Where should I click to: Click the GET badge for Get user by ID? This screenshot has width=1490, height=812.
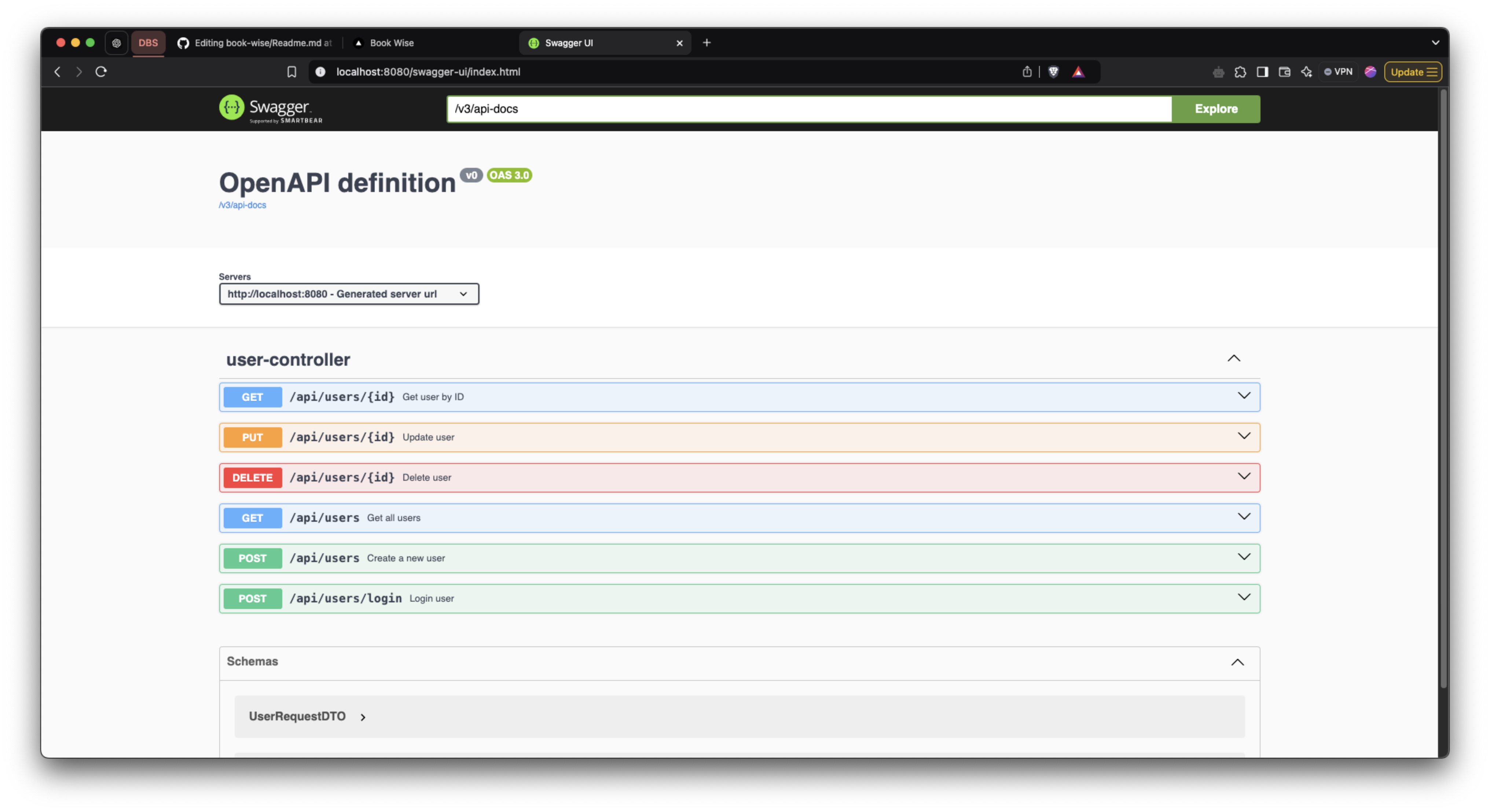tap(252, 397)
